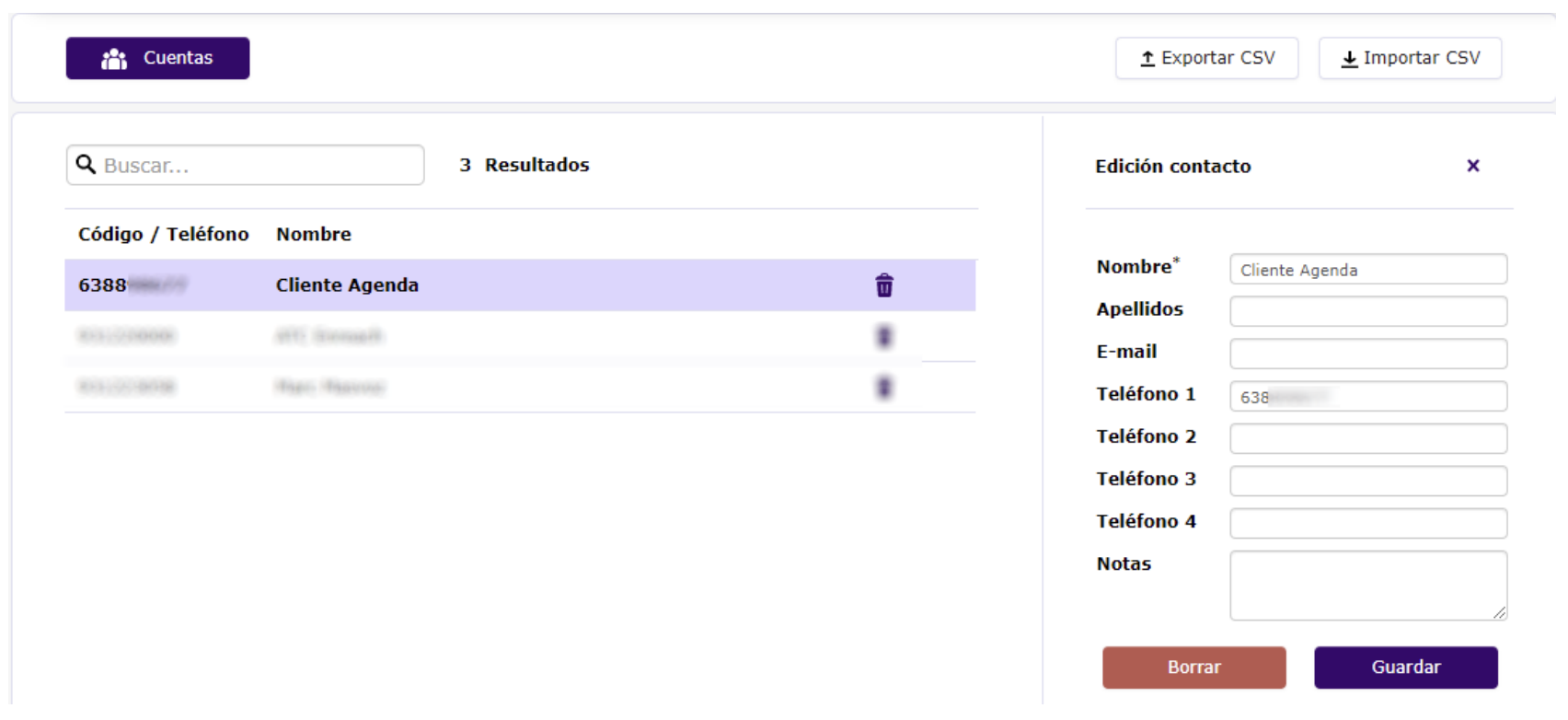
Task: Open the Cuentas accounts button
Action: click(157, 58)
